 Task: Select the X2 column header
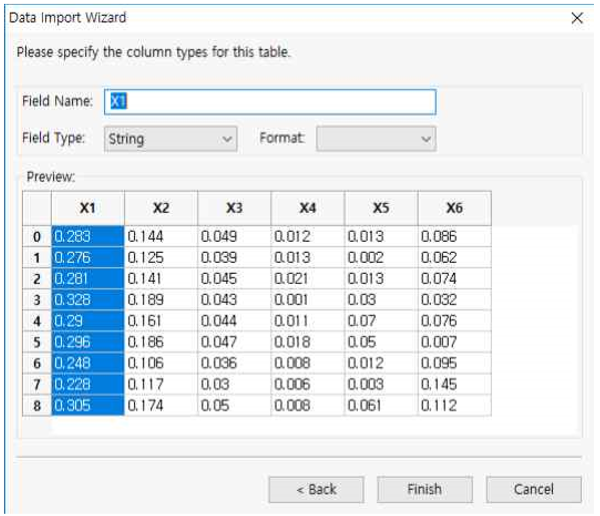coord(161,207)
